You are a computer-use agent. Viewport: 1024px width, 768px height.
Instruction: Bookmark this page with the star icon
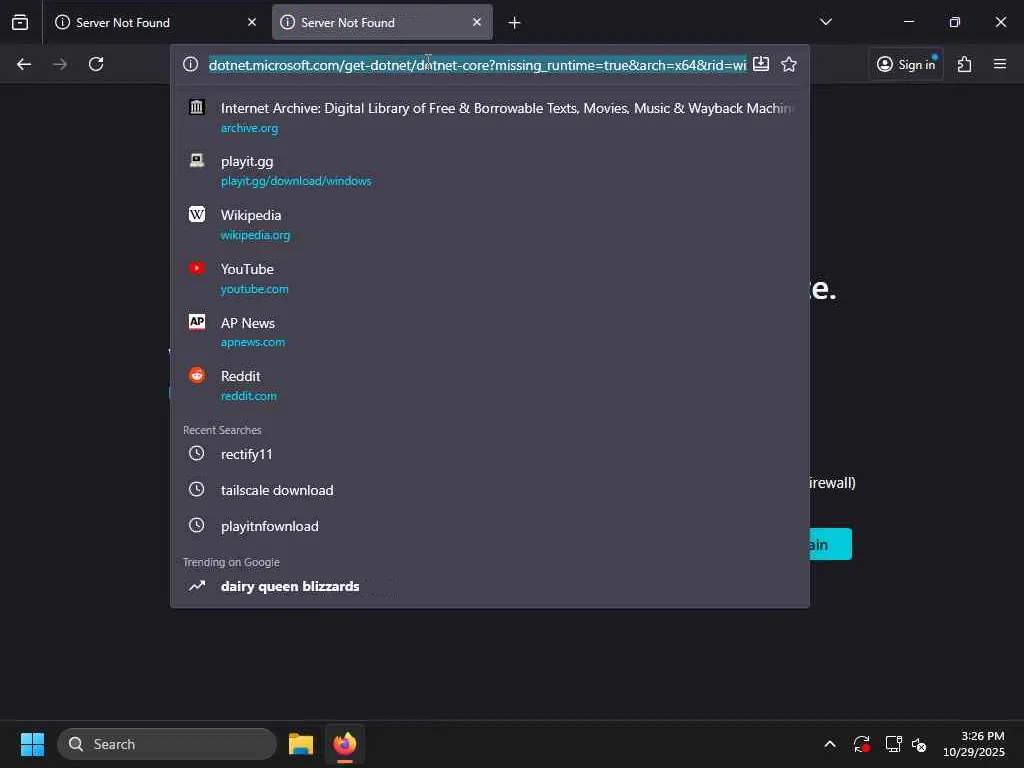[x=789, y=64]
